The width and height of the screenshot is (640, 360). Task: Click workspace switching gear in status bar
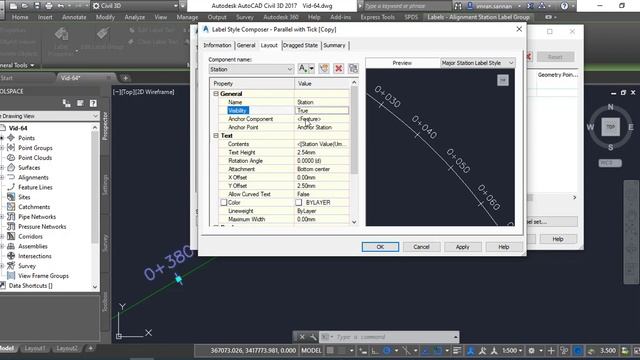531,350
